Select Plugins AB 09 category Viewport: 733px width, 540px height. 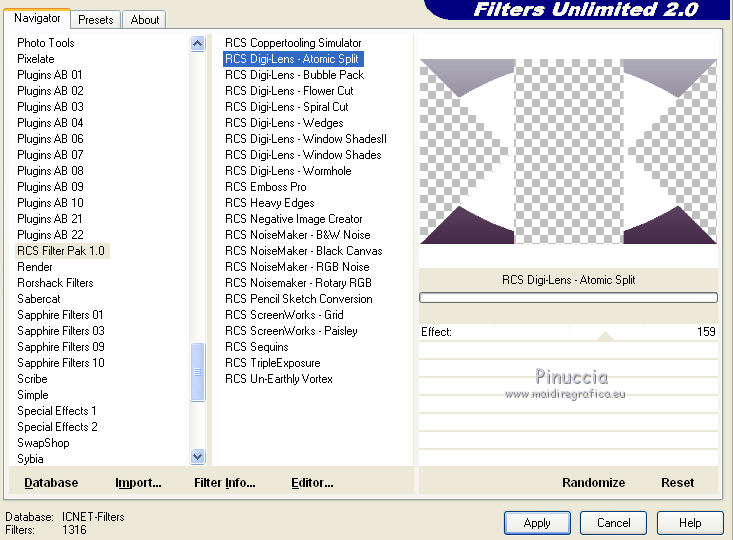point(50,187)
